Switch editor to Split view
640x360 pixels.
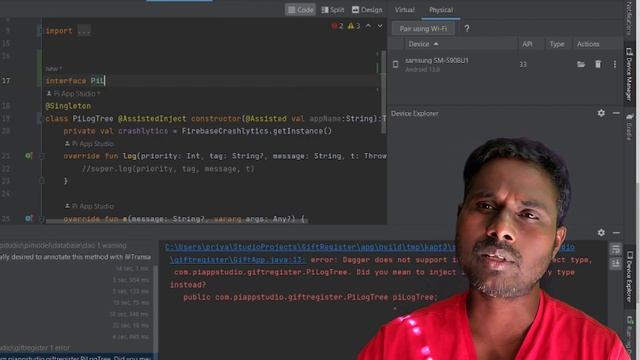[333, 10]
